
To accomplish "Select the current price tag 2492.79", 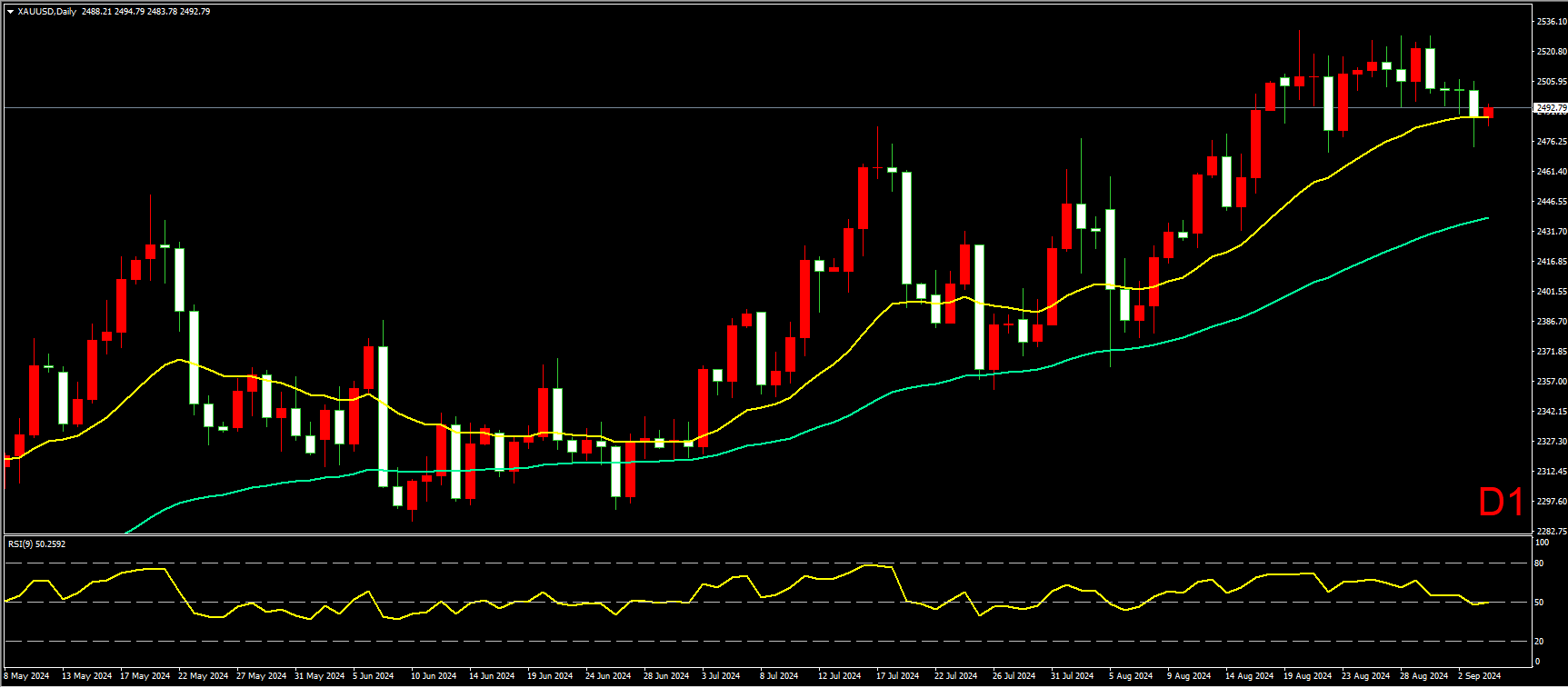I will pos(1551,108).
